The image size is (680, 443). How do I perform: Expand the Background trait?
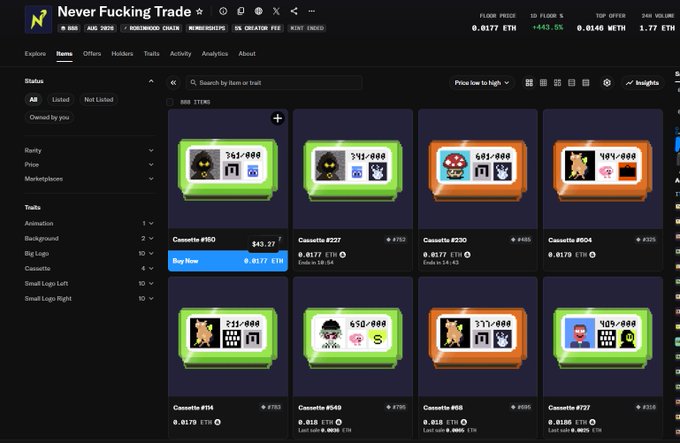coord(89,238)
